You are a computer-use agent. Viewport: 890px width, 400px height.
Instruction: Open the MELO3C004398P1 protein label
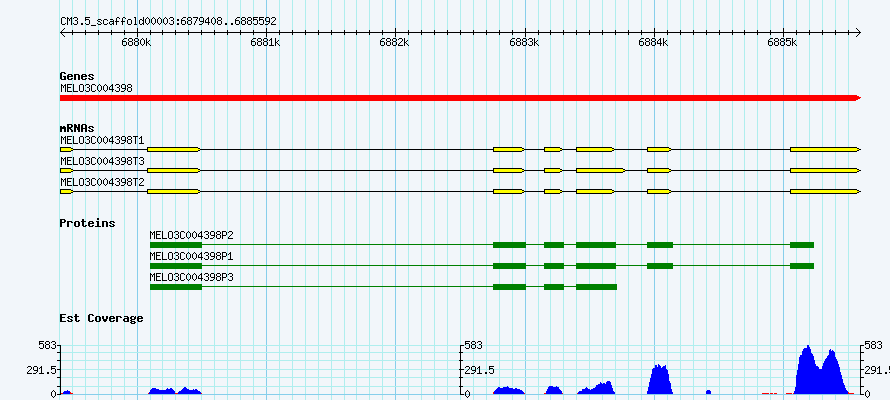click(x=191, y=256)
